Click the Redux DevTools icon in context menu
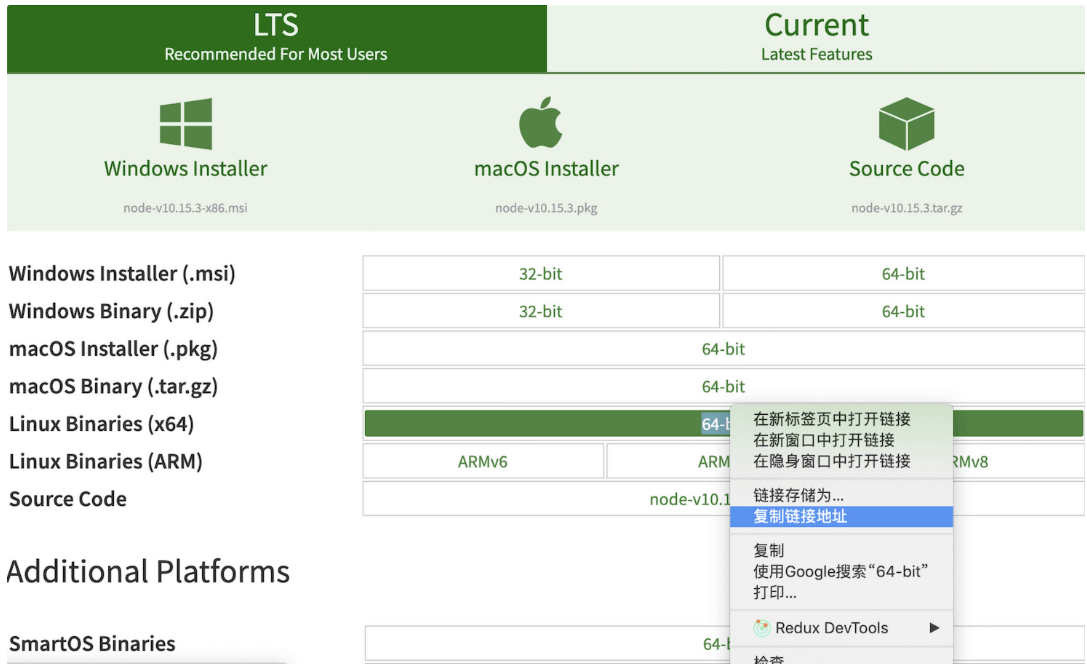This screenshot has width=1087, height=664. (762, 628)
